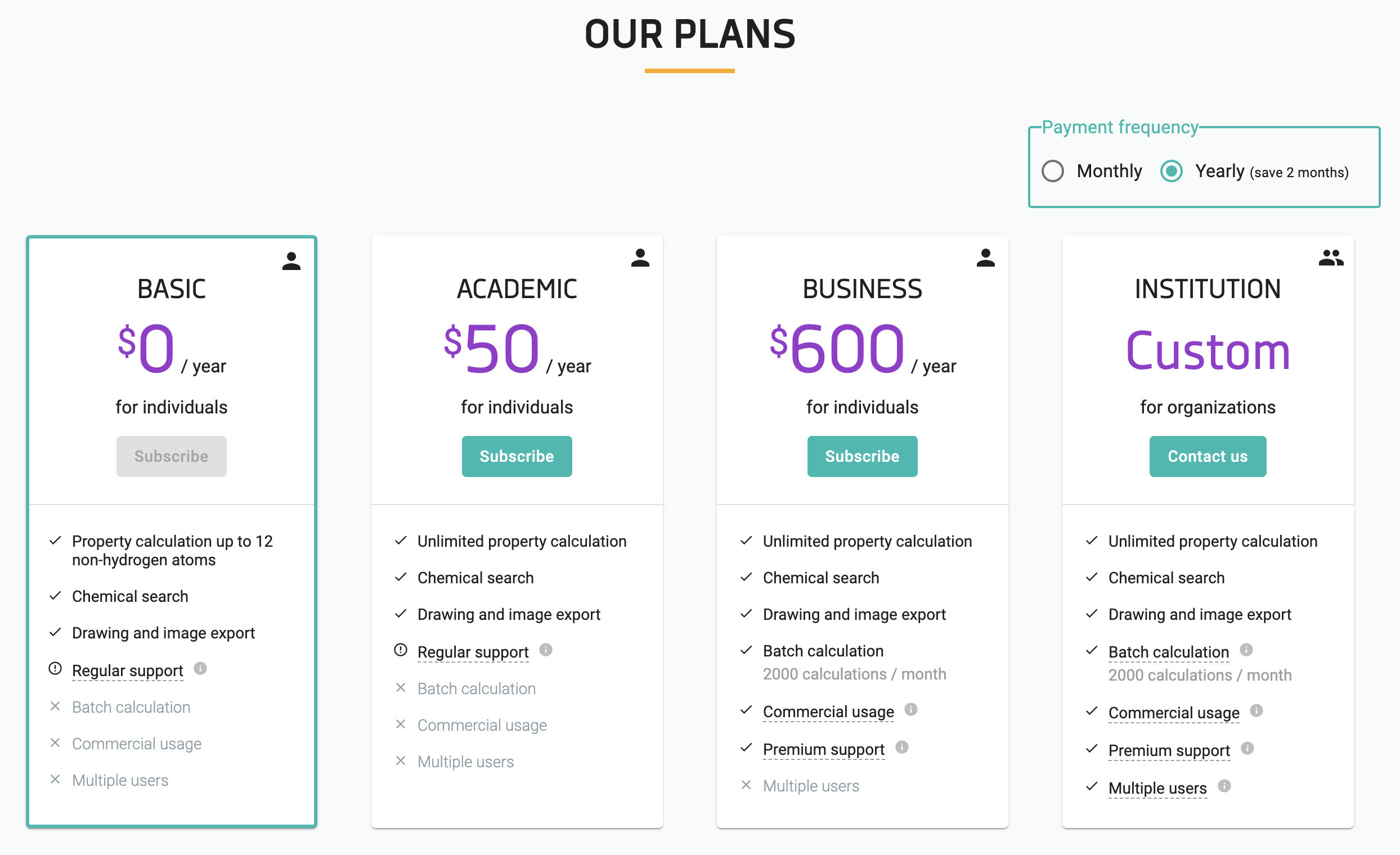Subscribe to the BUSINESS plan

click(862, 456)
